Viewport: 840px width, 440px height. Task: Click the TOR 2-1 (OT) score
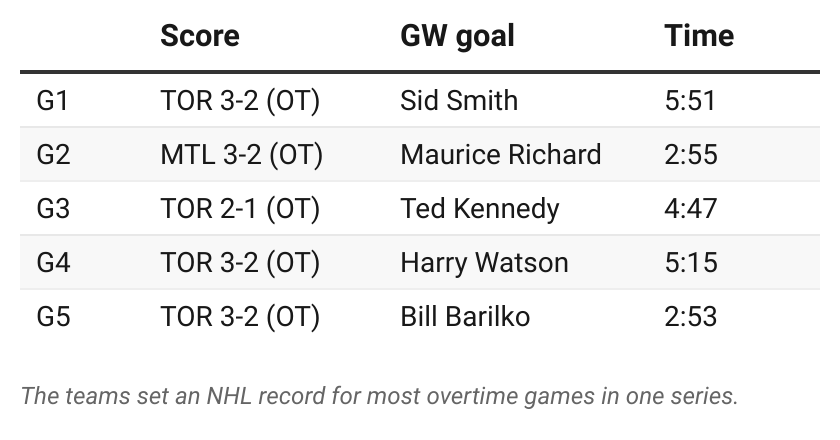pyautogui.click(x=240, y=209)
